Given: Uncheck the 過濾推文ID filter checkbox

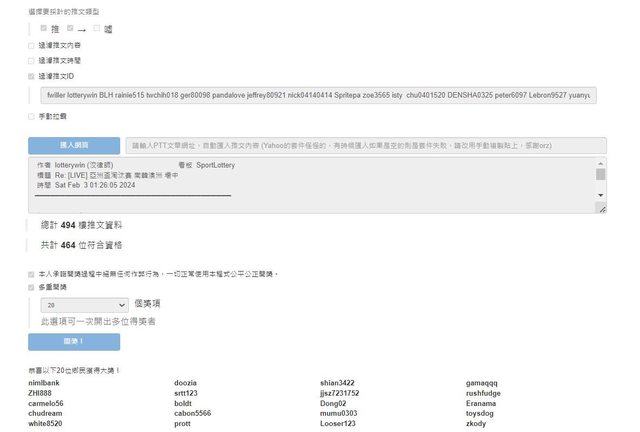Looking at the screenshot, I should [x=31, y=75].
